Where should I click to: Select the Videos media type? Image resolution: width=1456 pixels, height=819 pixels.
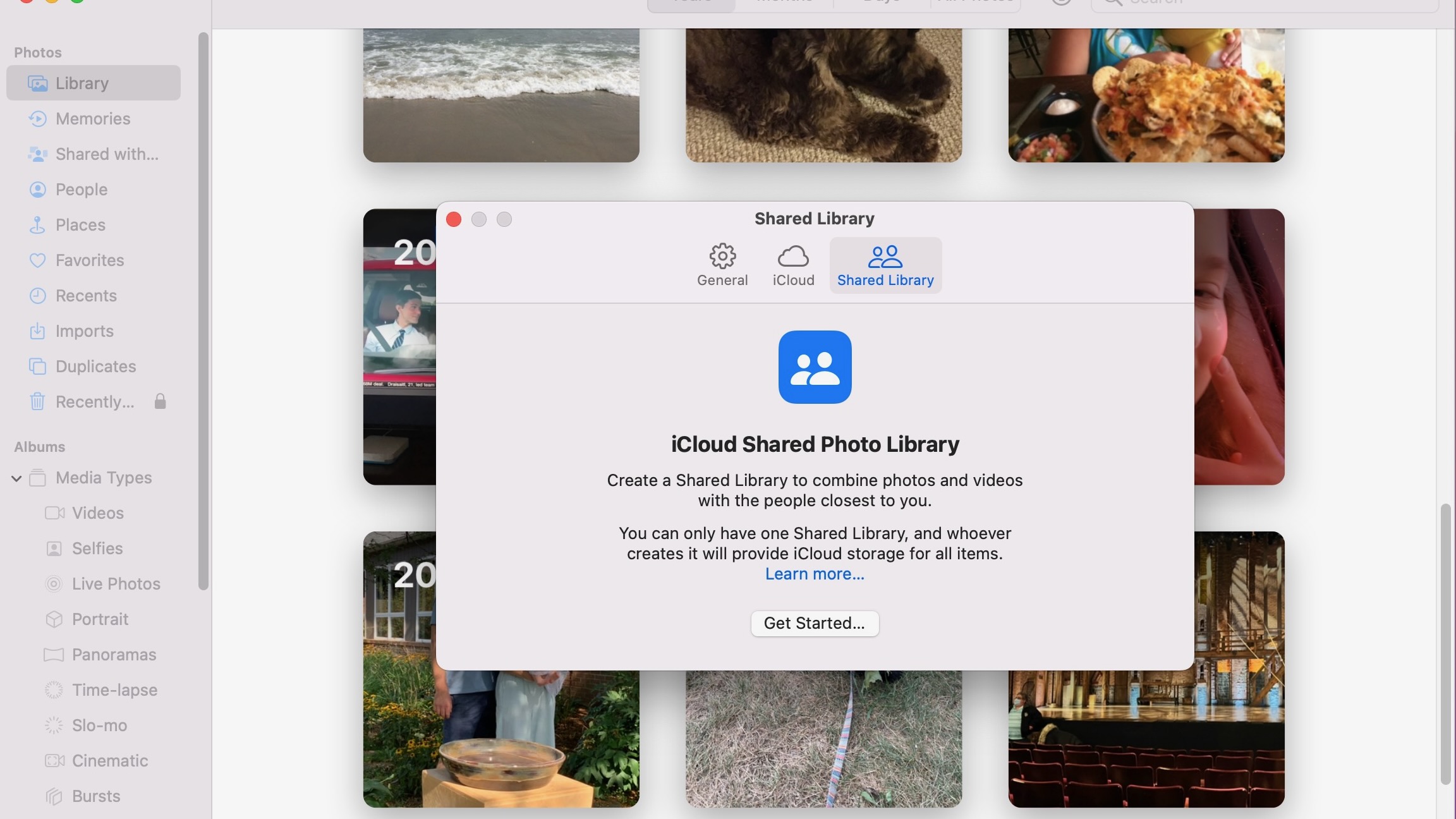[x=97, y=512]
